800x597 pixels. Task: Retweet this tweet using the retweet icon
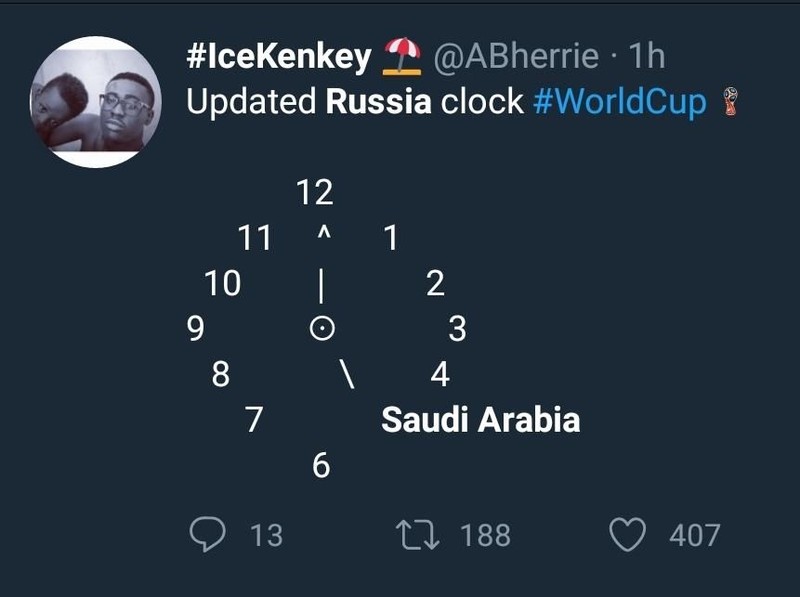tap(418, 534)
